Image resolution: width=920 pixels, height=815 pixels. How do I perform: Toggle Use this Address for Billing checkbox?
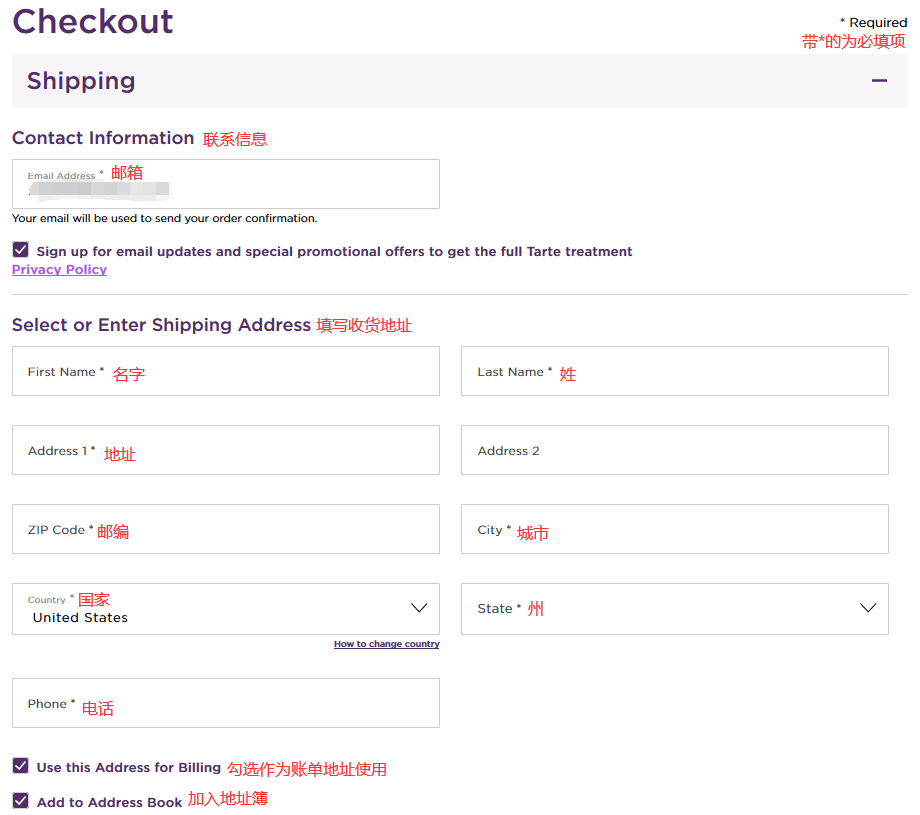click(x=21, y=766)
